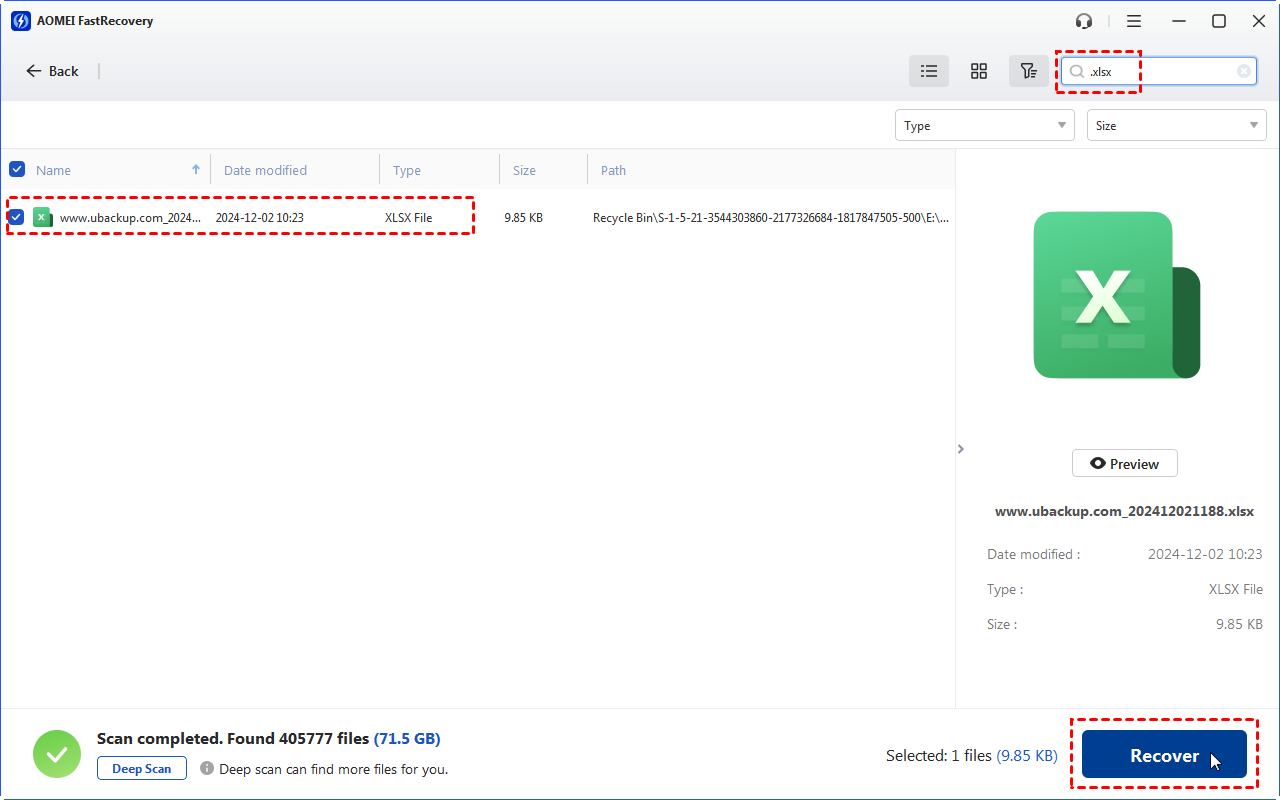Click the green scan completed checkmark

pyautogui.click(x=57, y=754)
